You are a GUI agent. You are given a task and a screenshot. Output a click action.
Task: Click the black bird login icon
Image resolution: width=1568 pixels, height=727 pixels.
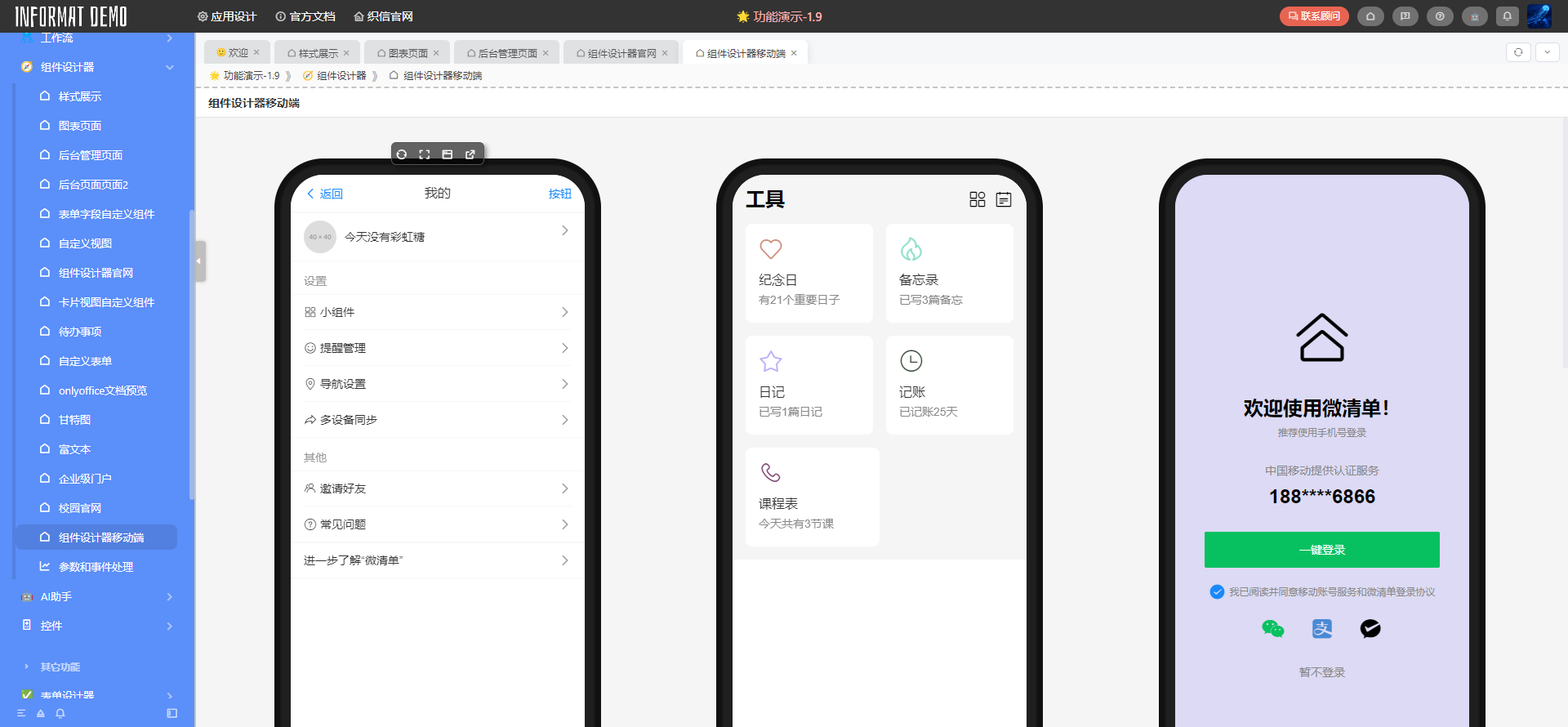click(x=1370, y=628)
